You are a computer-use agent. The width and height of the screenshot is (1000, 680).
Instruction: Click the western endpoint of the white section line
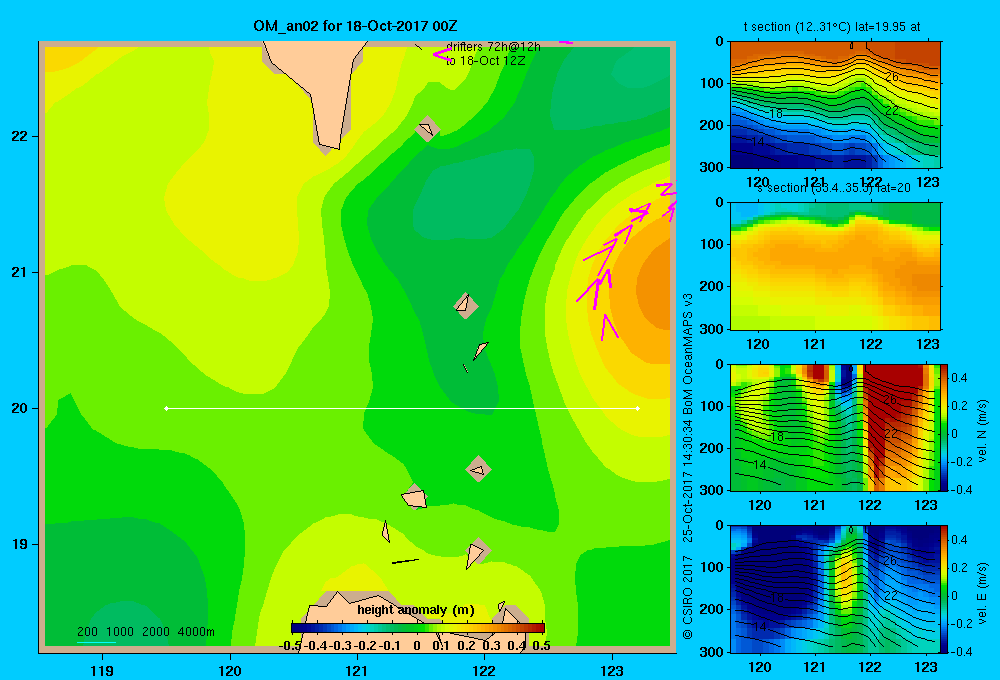coord(166,408)
